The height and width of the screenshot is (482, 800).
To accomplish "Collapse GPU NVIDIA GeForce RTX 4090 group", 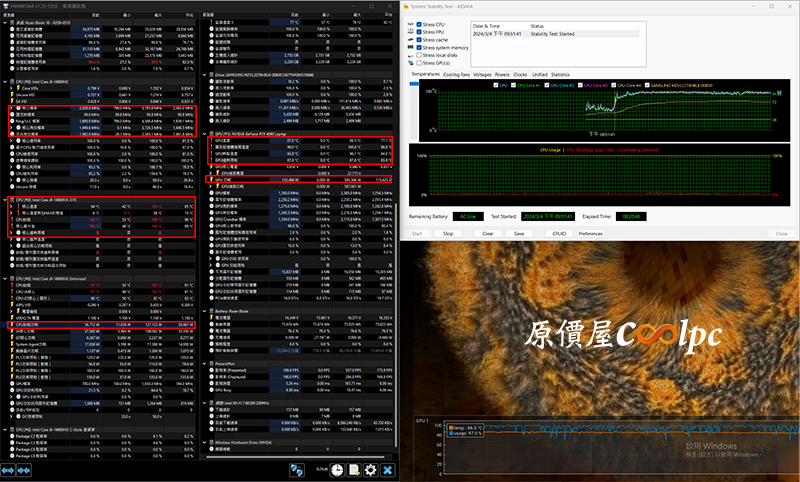I will 205,134.
